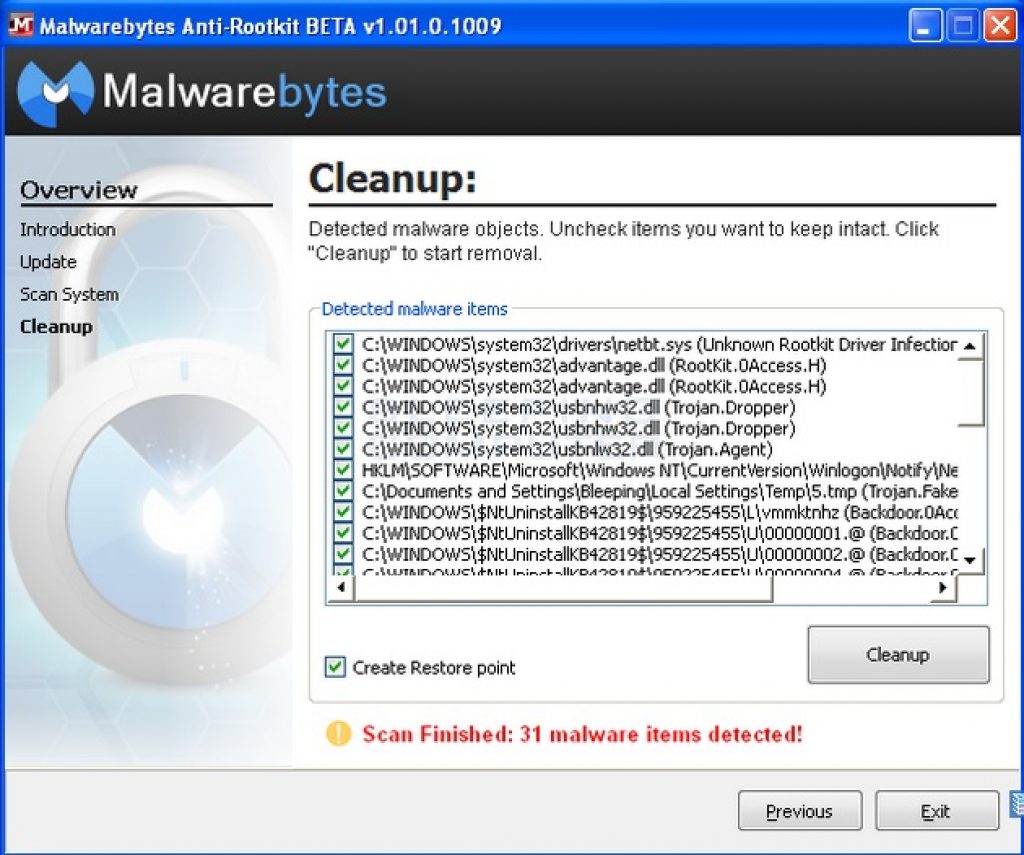This screenshot has width=1024, height=855.
Task: Uncheck the netbt.sys rootkit driver item
Action: 343,344
